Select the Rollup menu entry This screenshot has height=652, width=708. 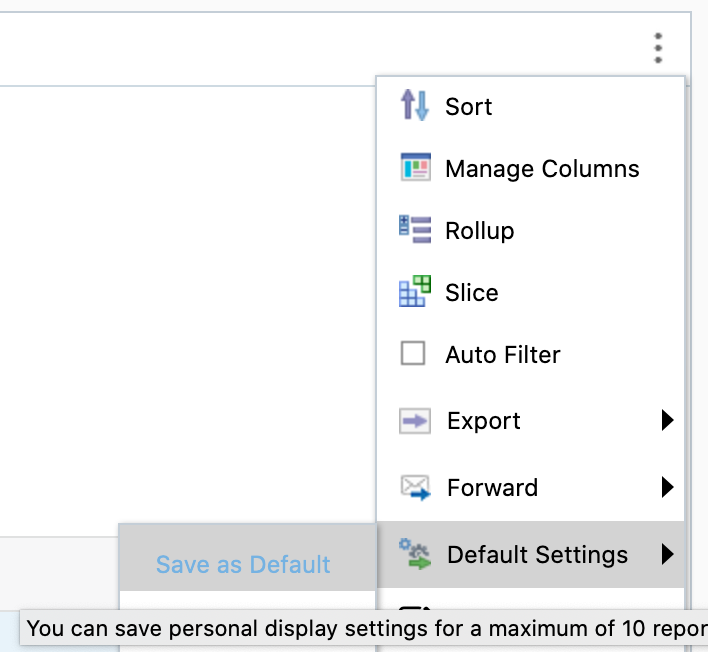point(480,231)
